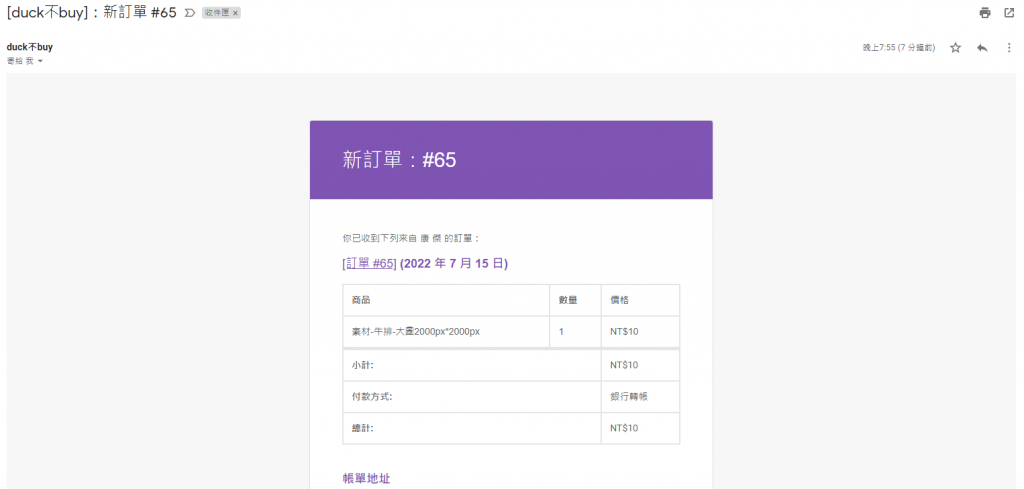Star this email from duck不buy
1024x489 pixels.
click(955, 48)
